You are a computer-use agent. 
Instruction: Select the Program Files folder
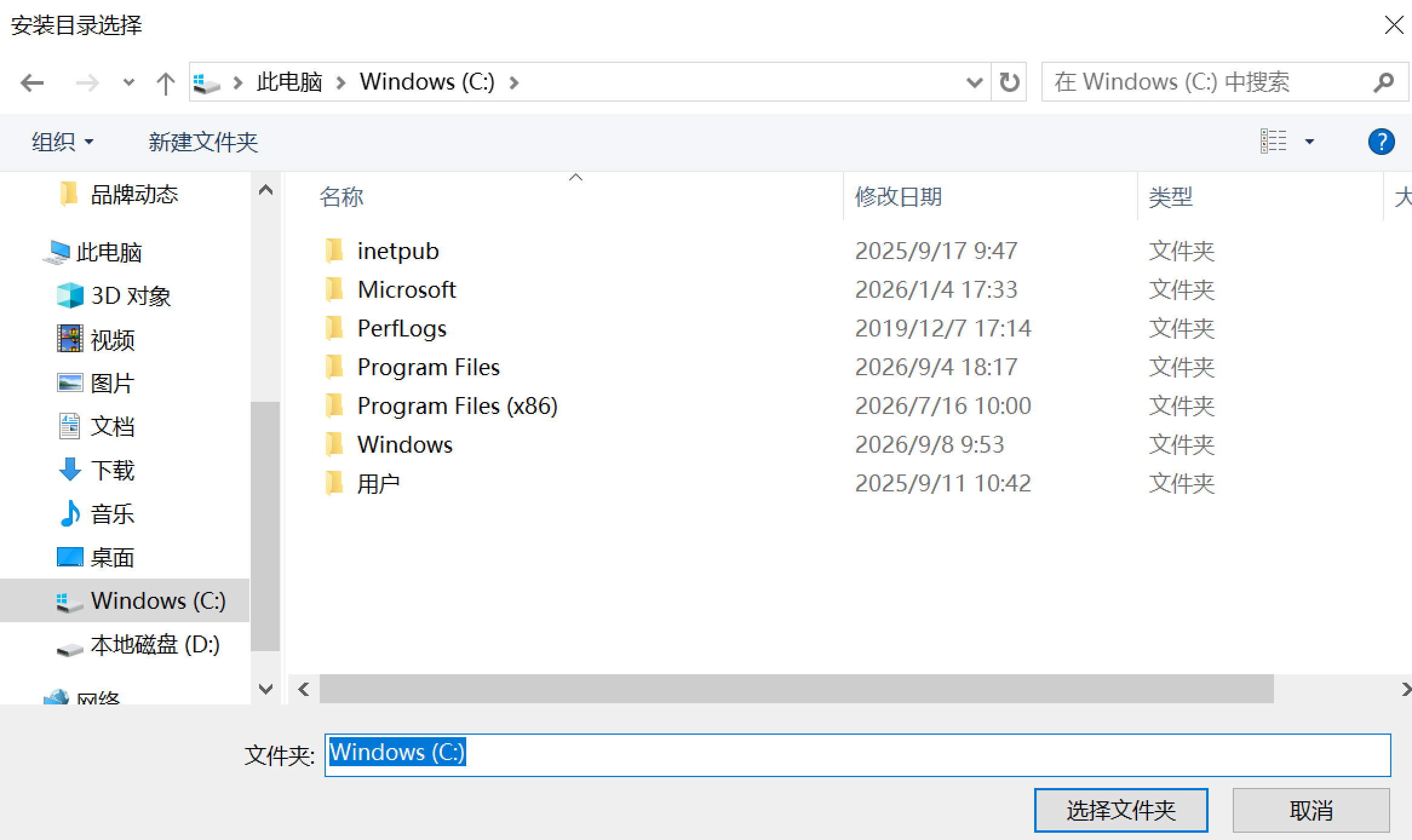412,367
